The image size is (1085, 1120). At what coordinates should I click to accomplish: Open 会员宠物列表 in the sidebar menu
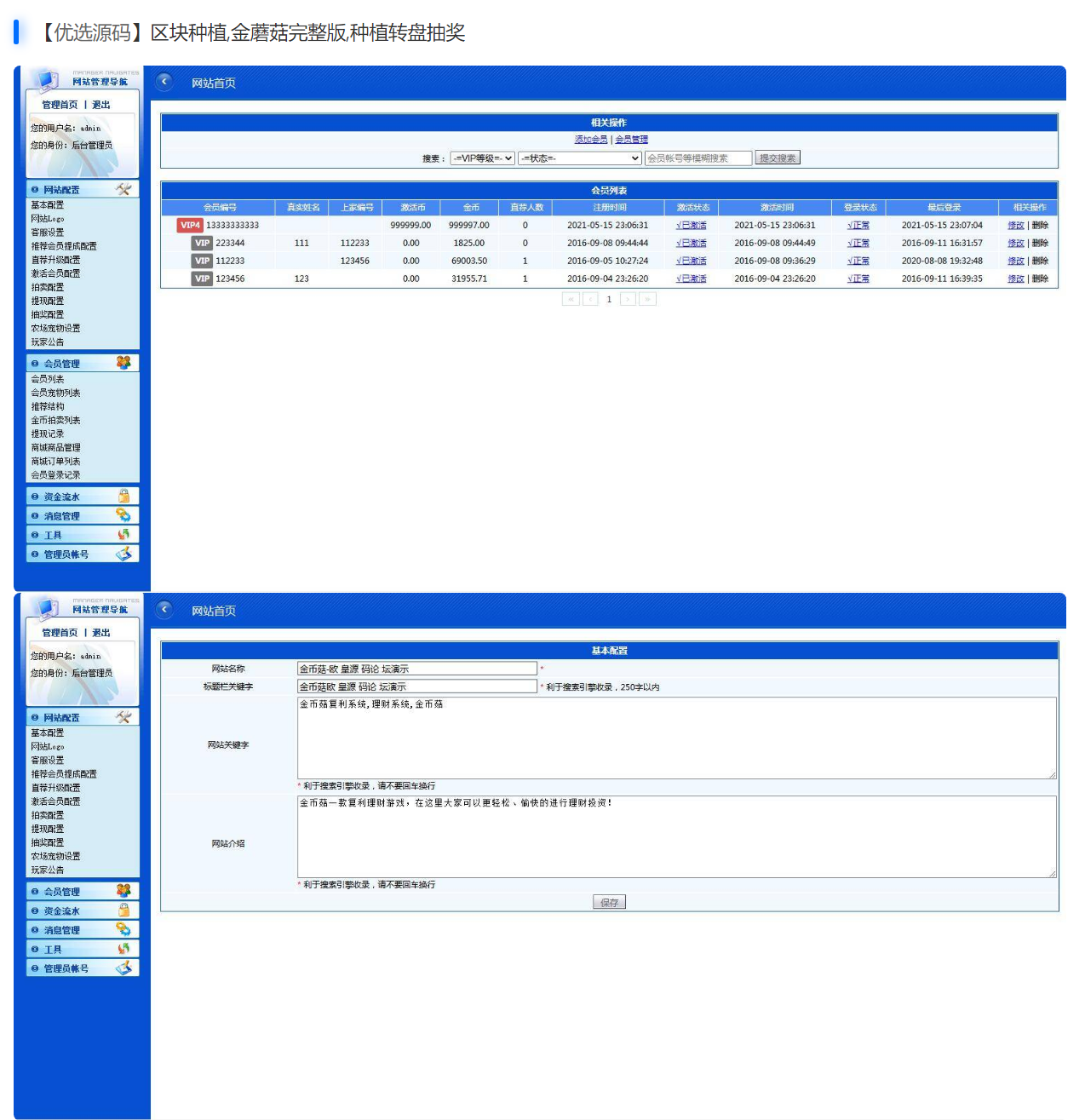click(x=55, y=393)
